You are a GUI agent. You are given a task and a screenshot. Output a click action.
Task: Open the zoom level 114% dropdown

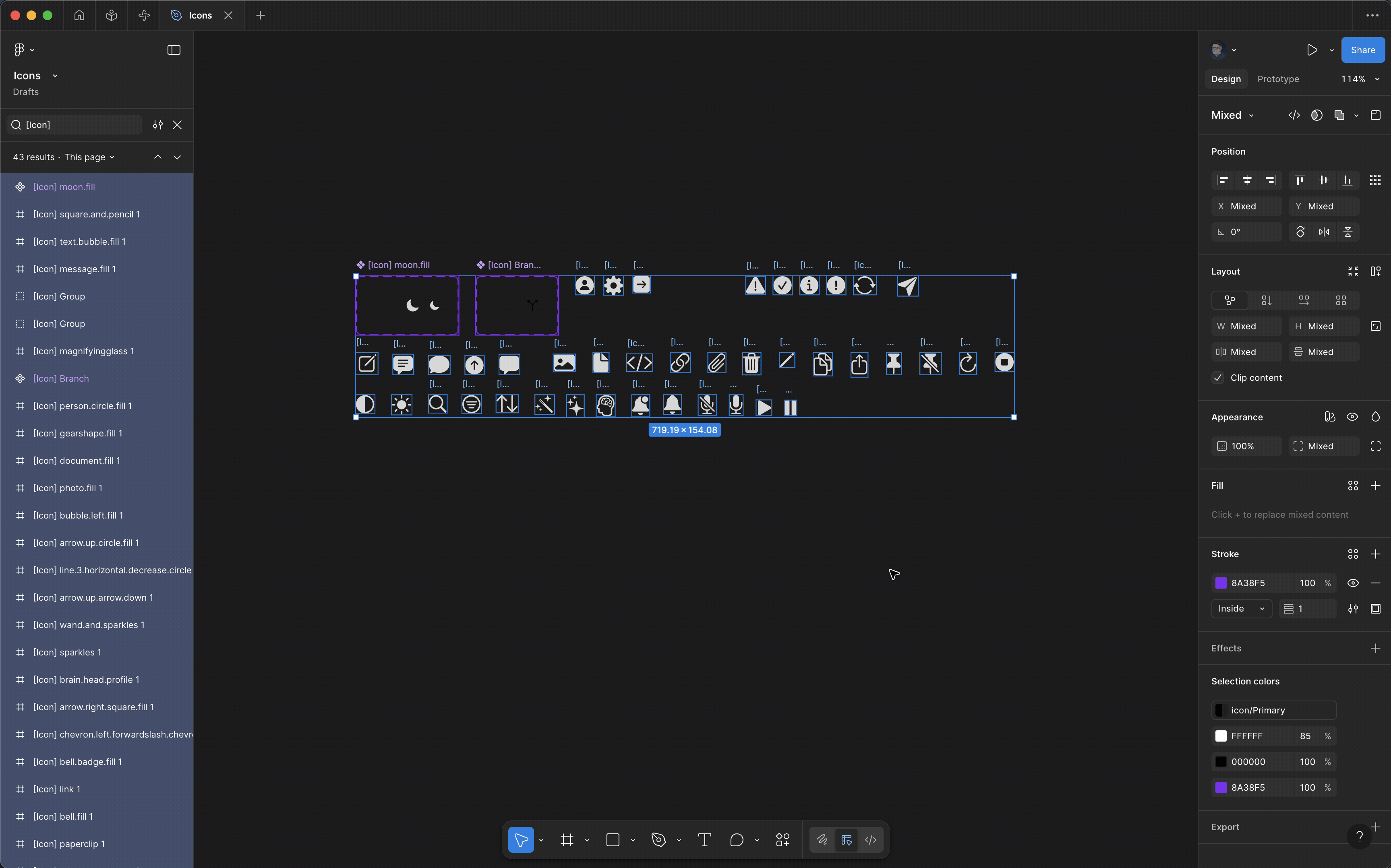(x=1360, y=79)
